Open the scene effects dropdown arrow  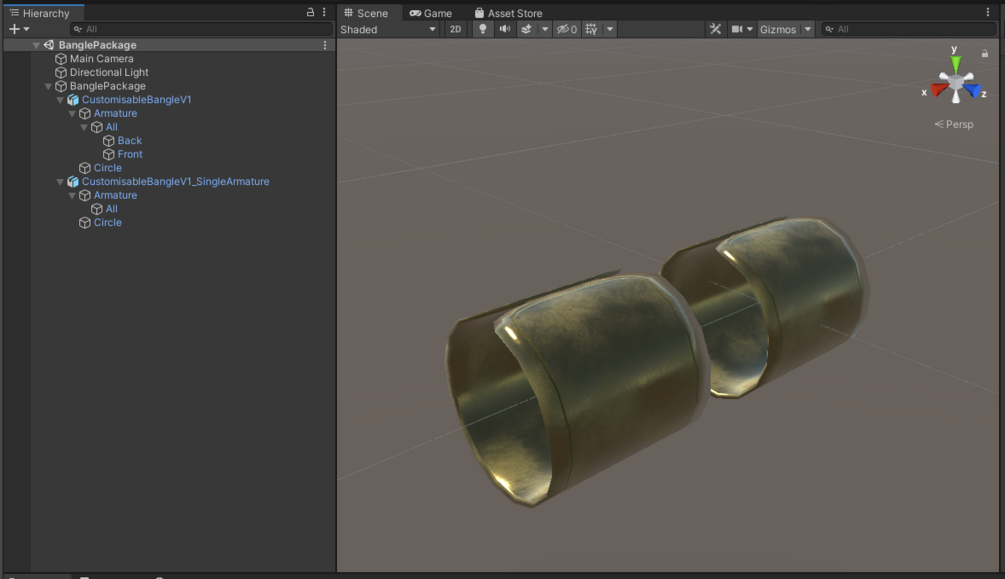tap(545, 29)
